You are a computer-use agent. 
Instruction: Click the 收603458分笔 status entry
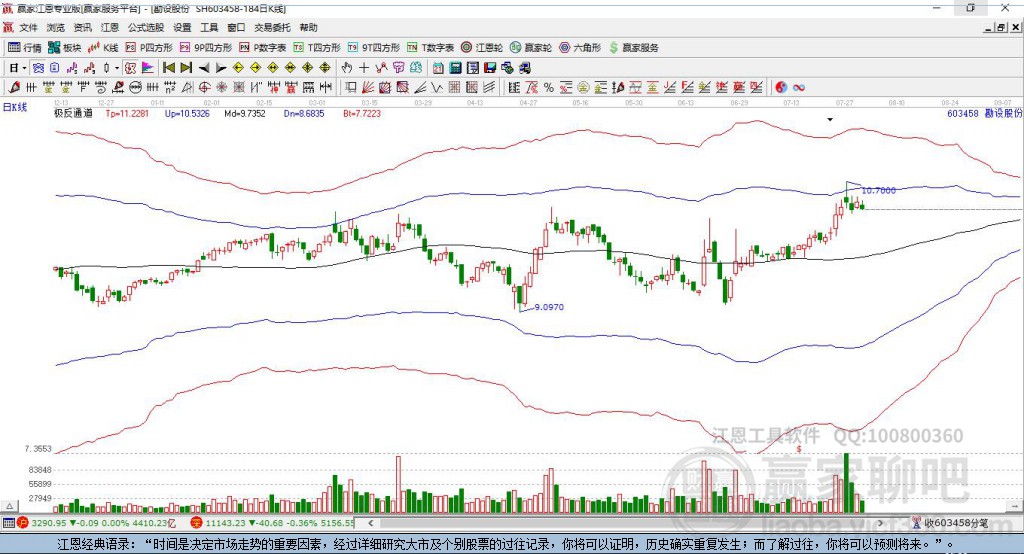(x=950, y=523)
